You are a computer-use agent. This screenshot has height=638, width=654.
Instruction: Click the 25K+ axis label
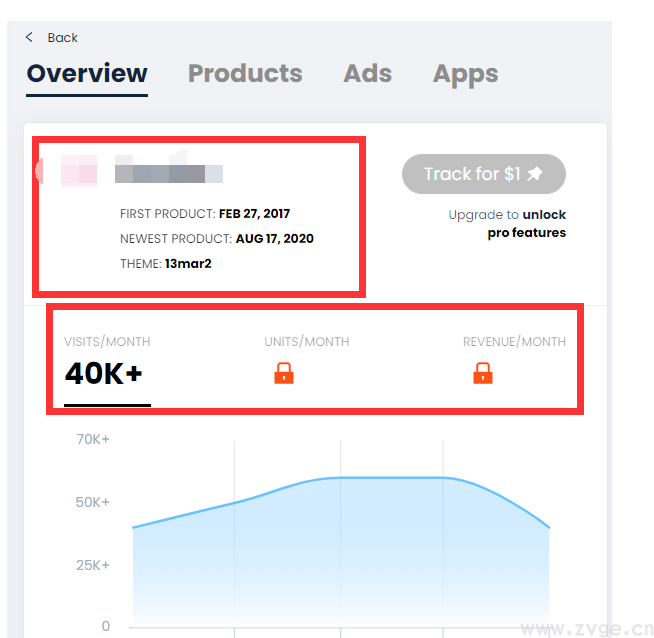pyautogui.click(x=93, y=565)
